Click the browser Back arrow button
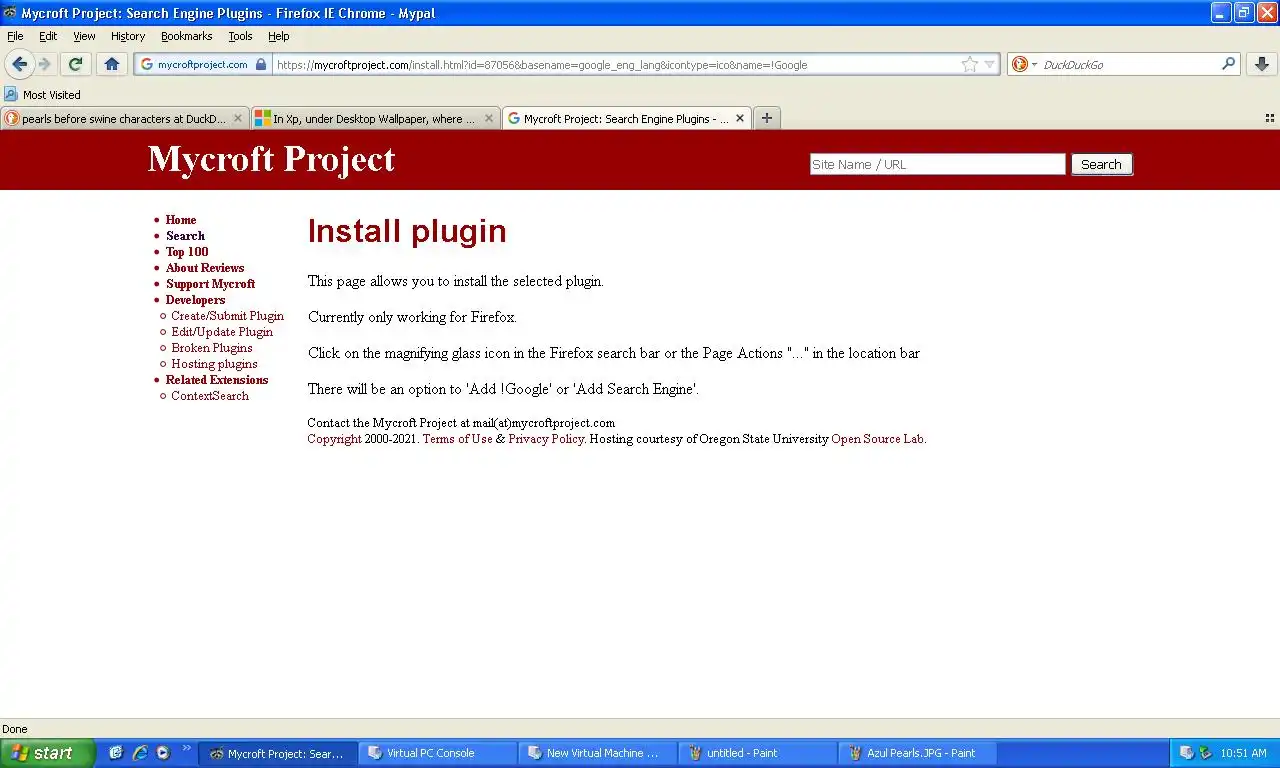Screen dimensions: 1280x768 [x=20, y=64]
